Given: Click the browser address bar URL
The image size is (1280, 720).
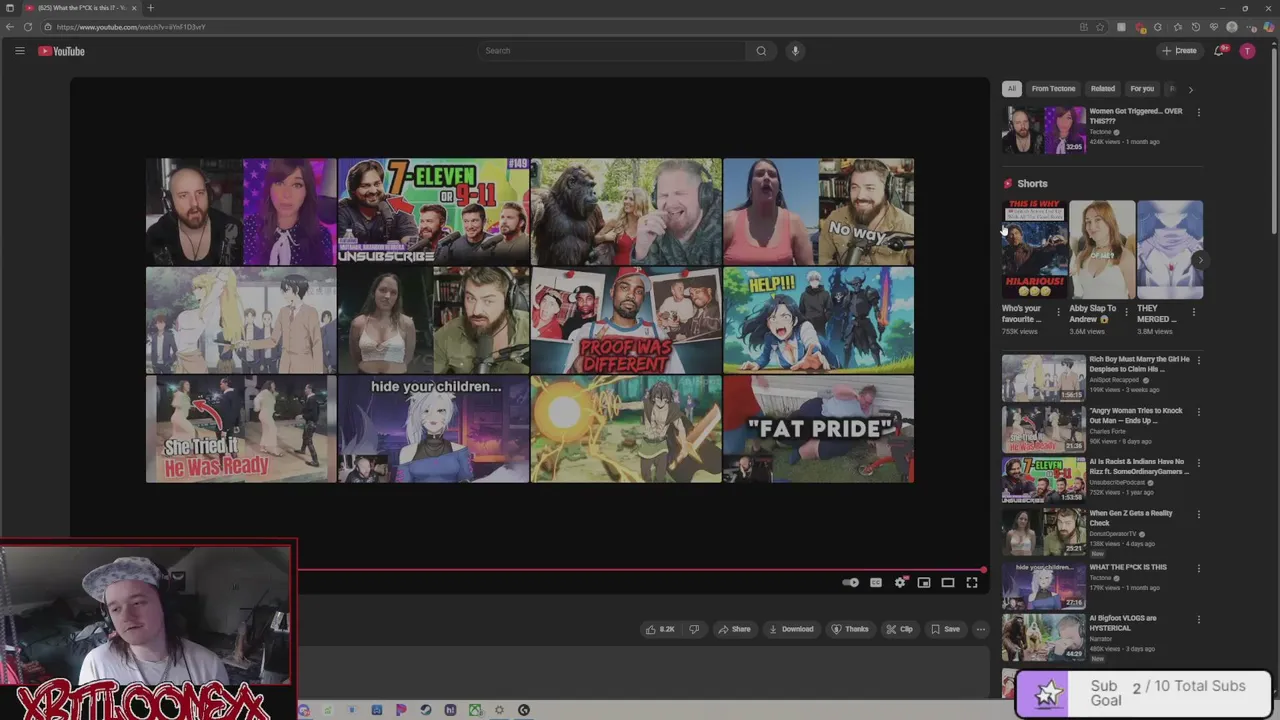Looking at the screenshot, I should 131,27.
